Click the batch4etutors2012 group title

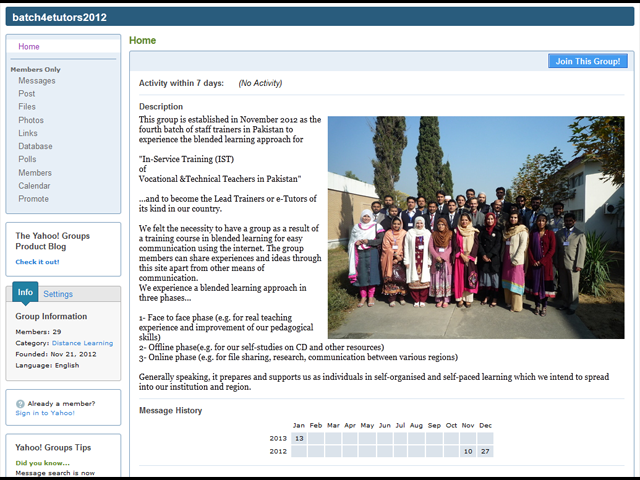[x=60, y=17]
